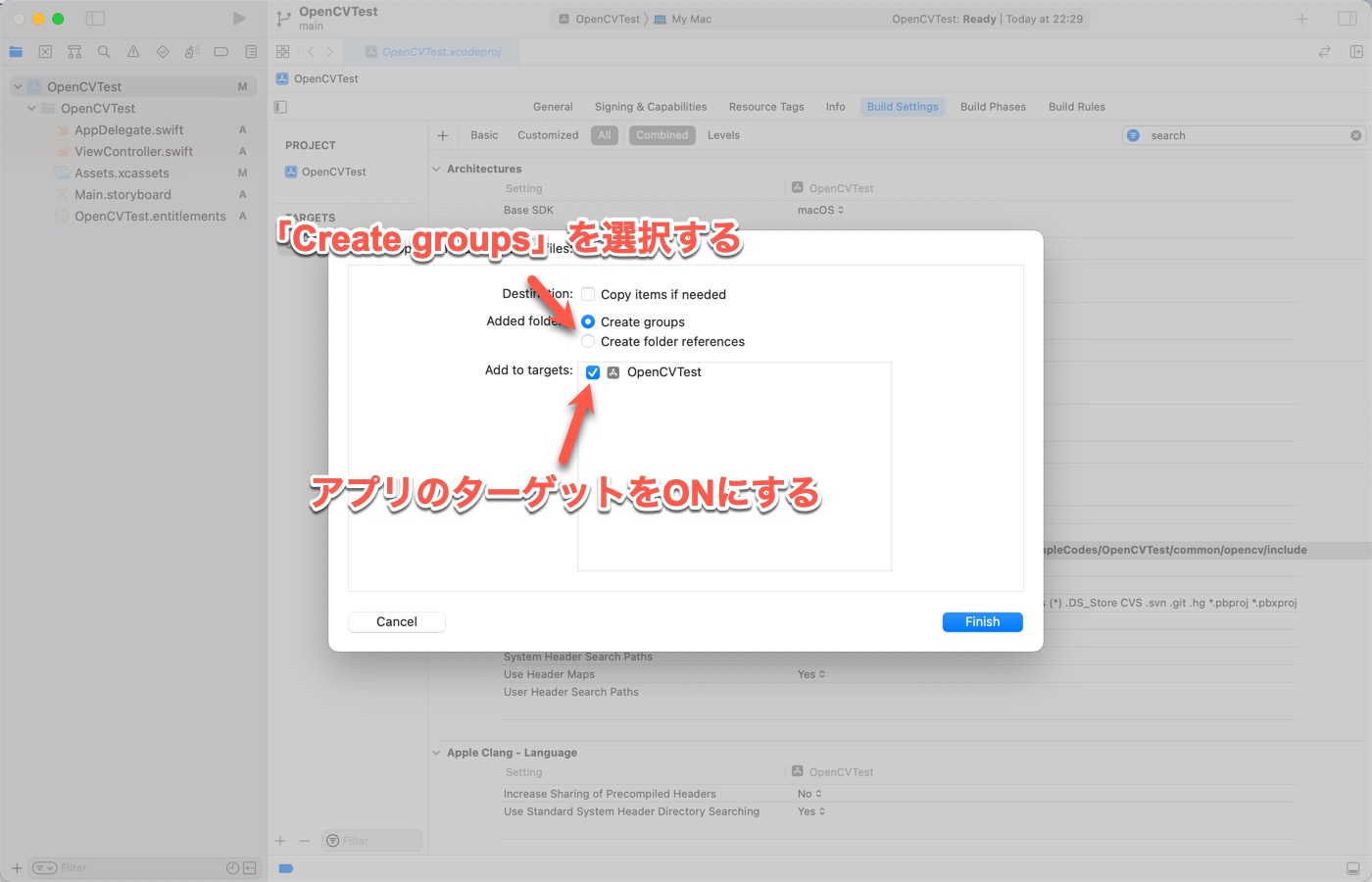Click the Cancel button
The image size is (1372, 882).
[397, 622]
